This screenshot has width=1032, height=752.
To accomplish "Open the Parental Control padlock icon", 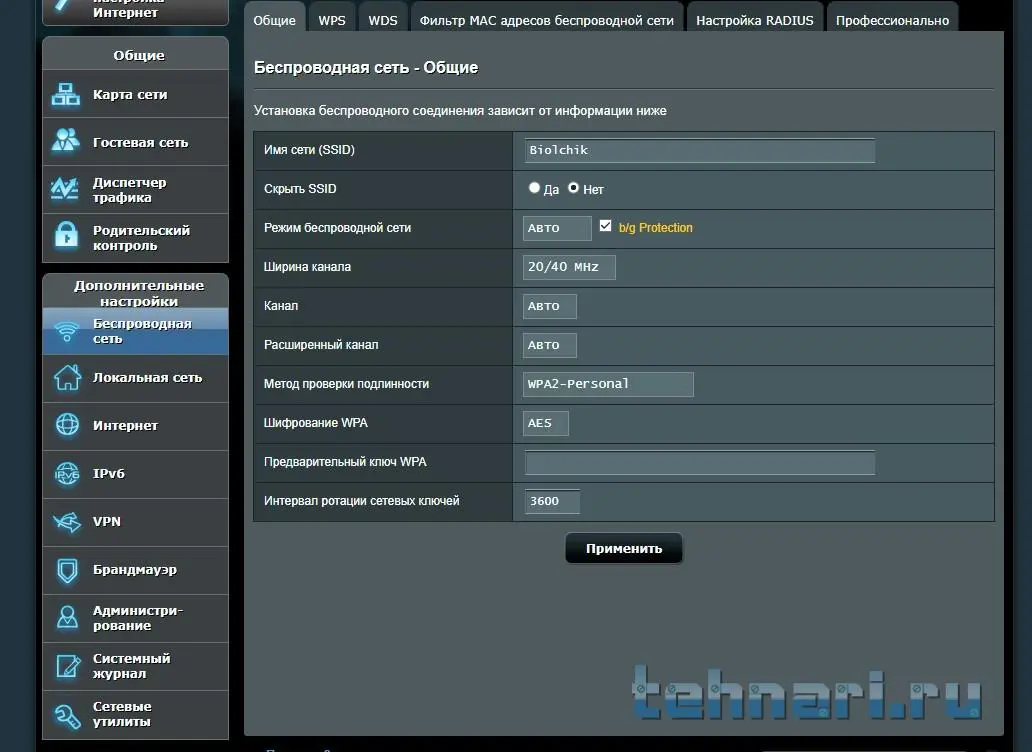I will [x=66, y=237].
